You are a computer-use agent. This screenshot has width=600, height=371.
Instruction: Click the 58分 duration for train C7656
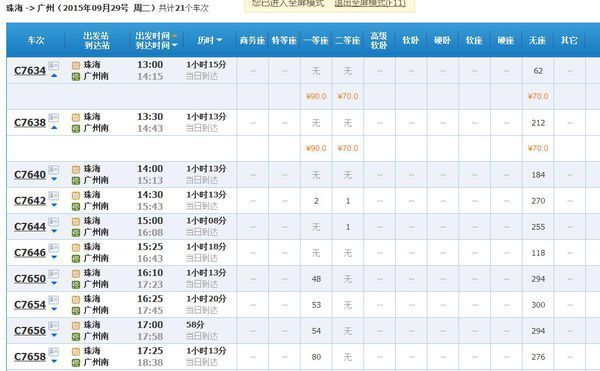coord(195,325)
